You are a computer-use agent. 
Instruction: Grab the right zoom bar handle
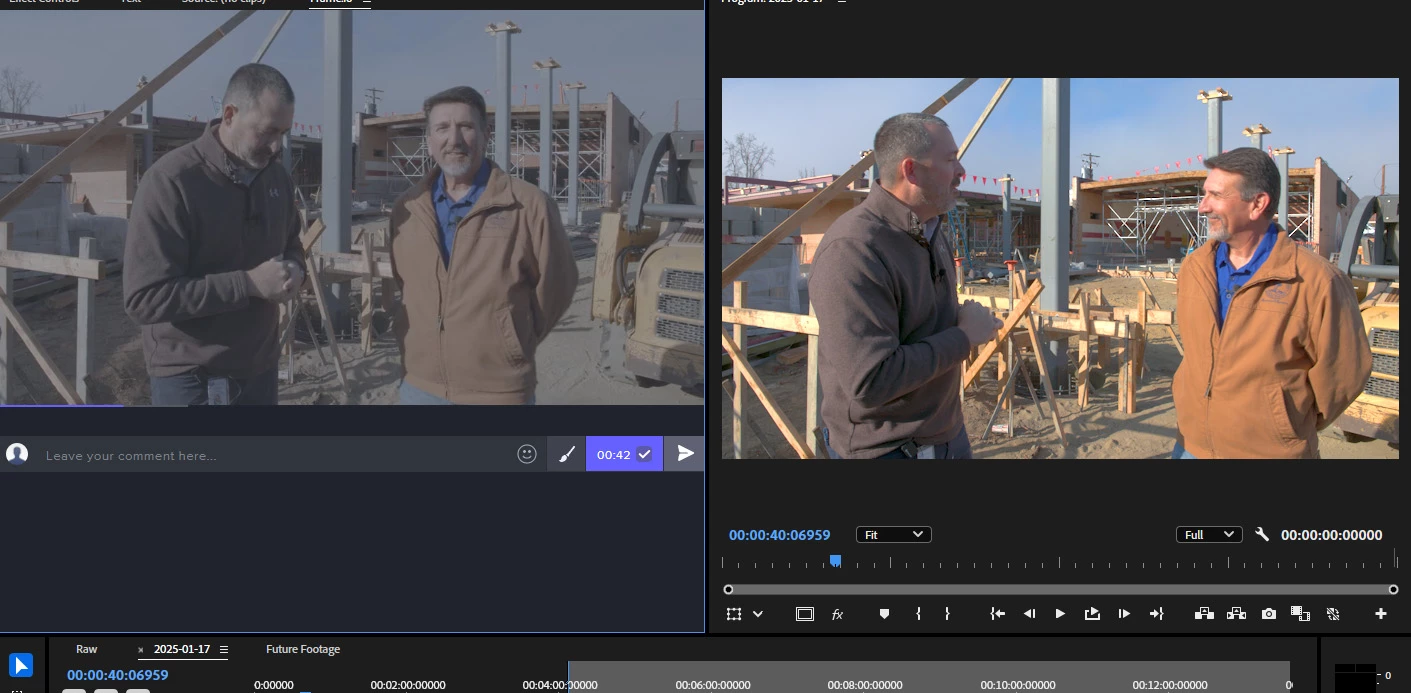coord(1393,589)
